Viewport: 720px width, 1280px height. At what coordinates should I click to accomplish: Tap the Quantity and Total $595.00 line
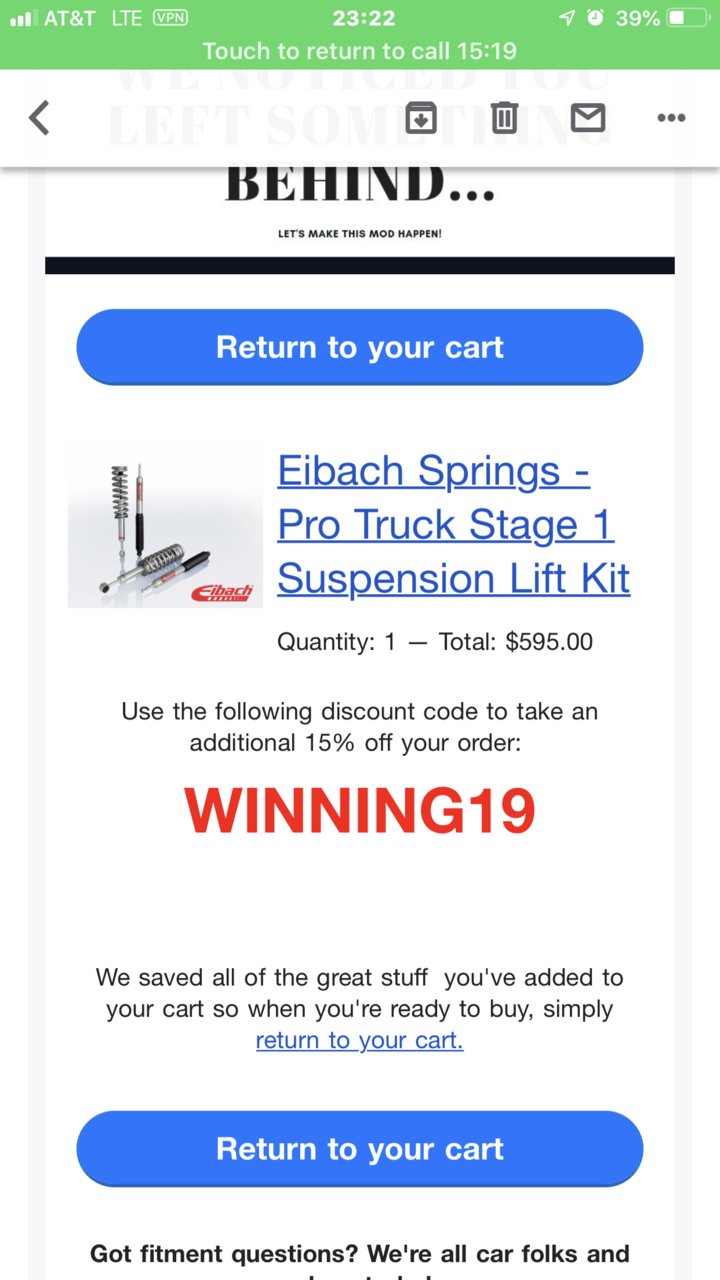point(435,642)
